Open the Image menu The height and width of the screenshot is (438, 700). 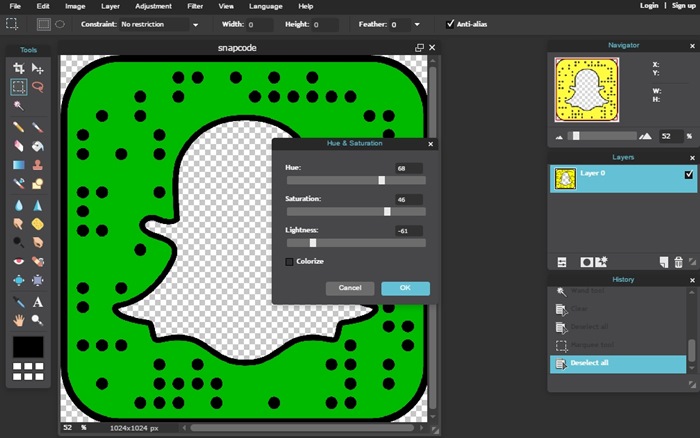[x=75, y=6]
